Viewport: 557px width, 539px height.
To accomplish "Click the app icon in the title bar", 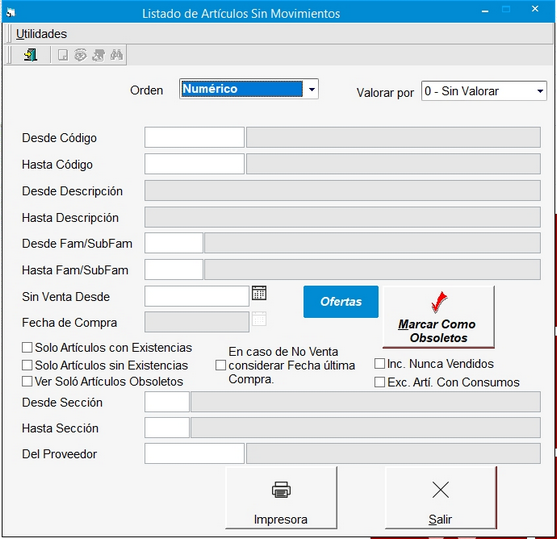I will [11, 13].
